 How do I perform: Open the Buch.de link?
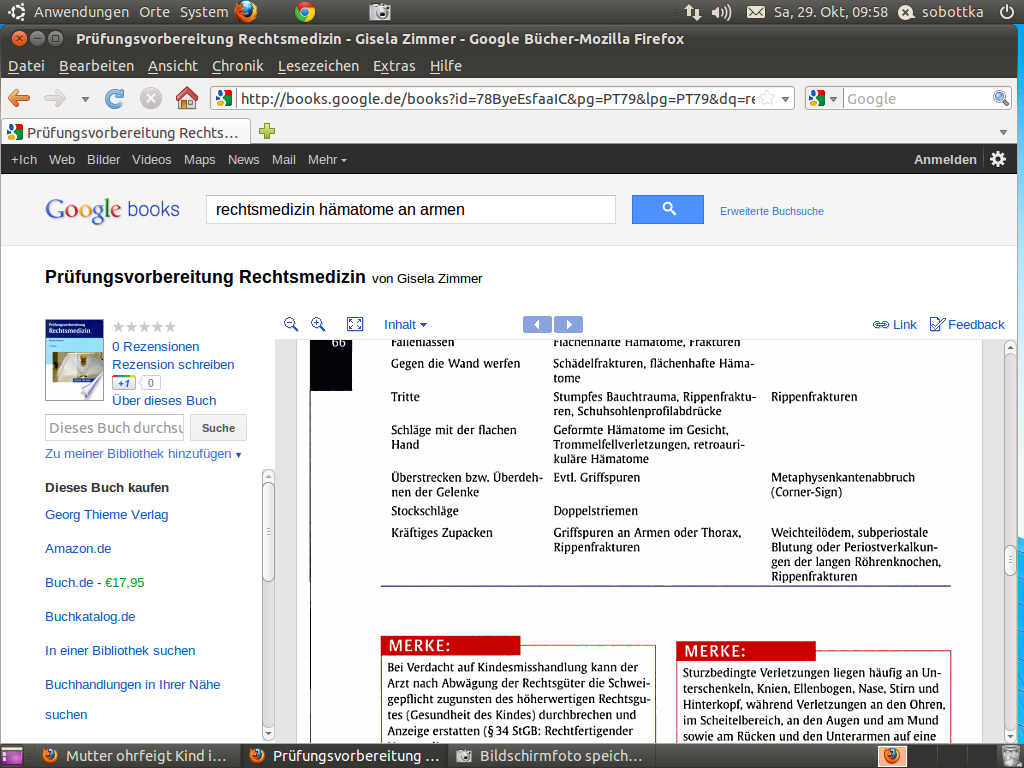point(69,583)
